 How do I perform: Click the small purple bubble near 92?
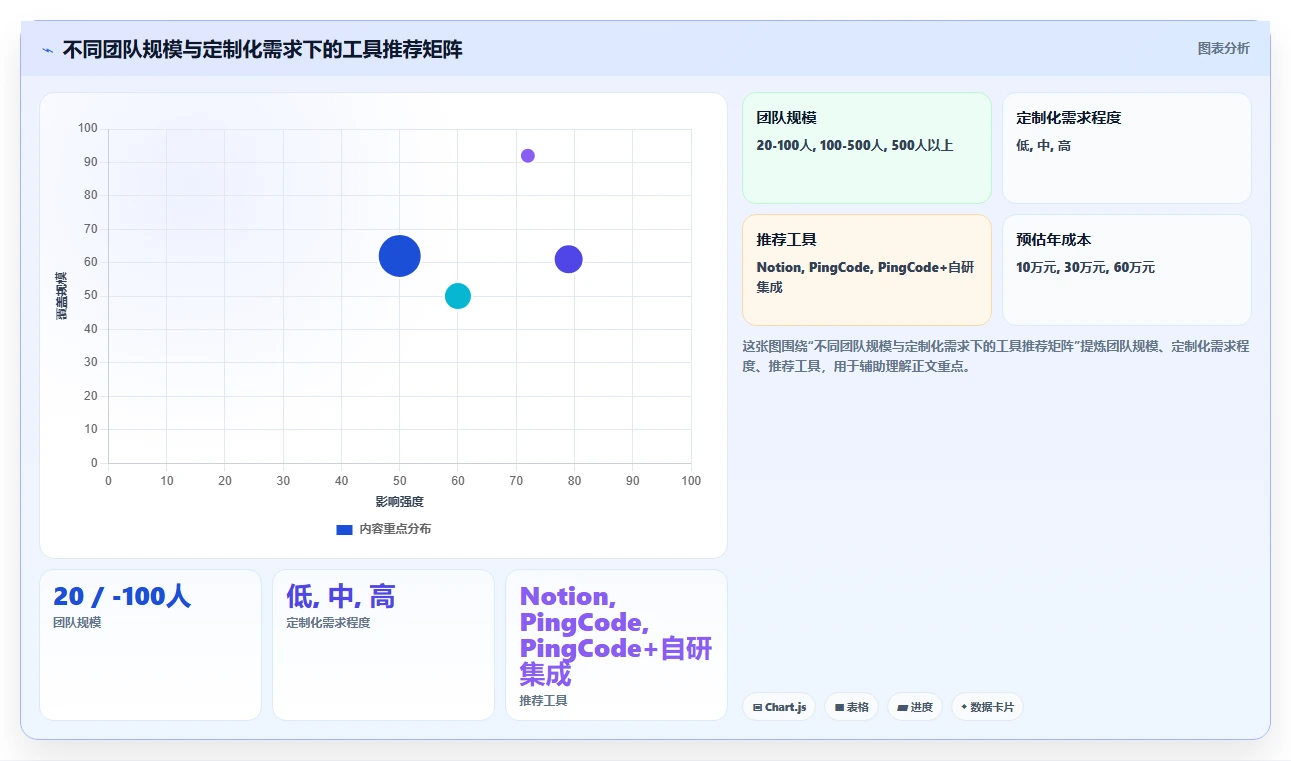(x=527, y=156)
